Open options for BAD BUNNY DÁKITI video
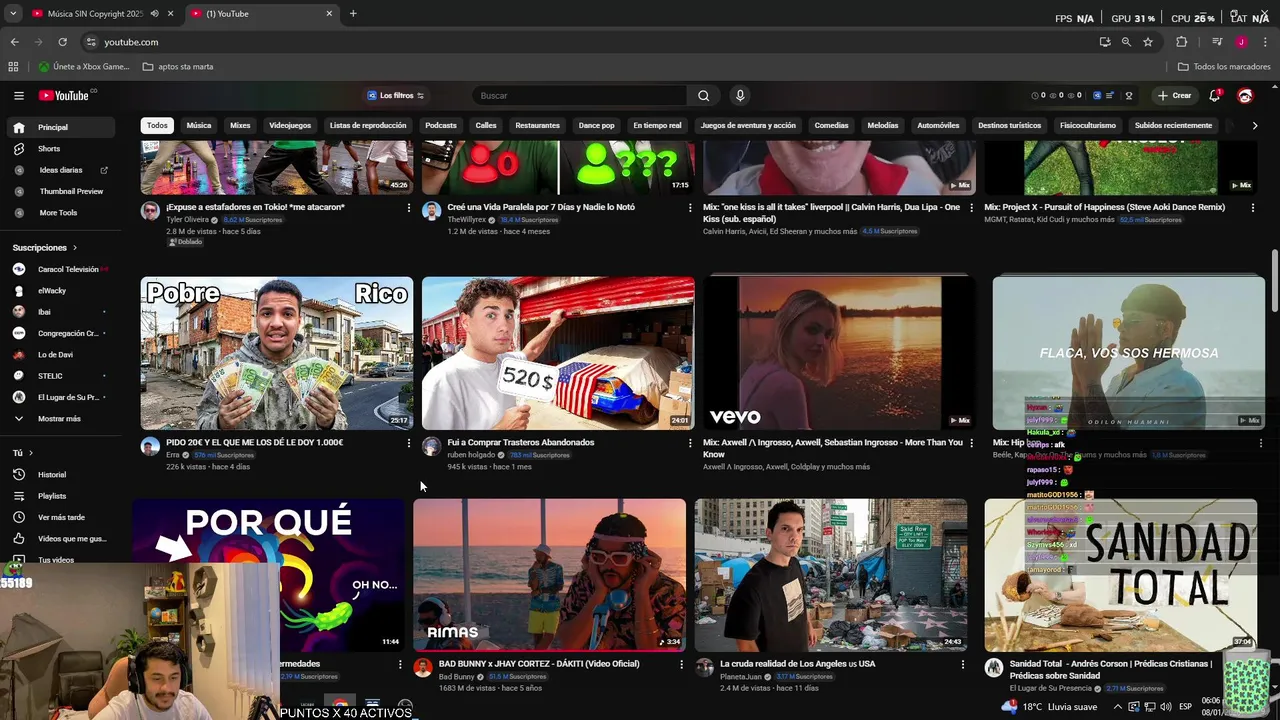Image resolution: width=1280 pixels, height=720 pixels. click(x=682, y=664)
